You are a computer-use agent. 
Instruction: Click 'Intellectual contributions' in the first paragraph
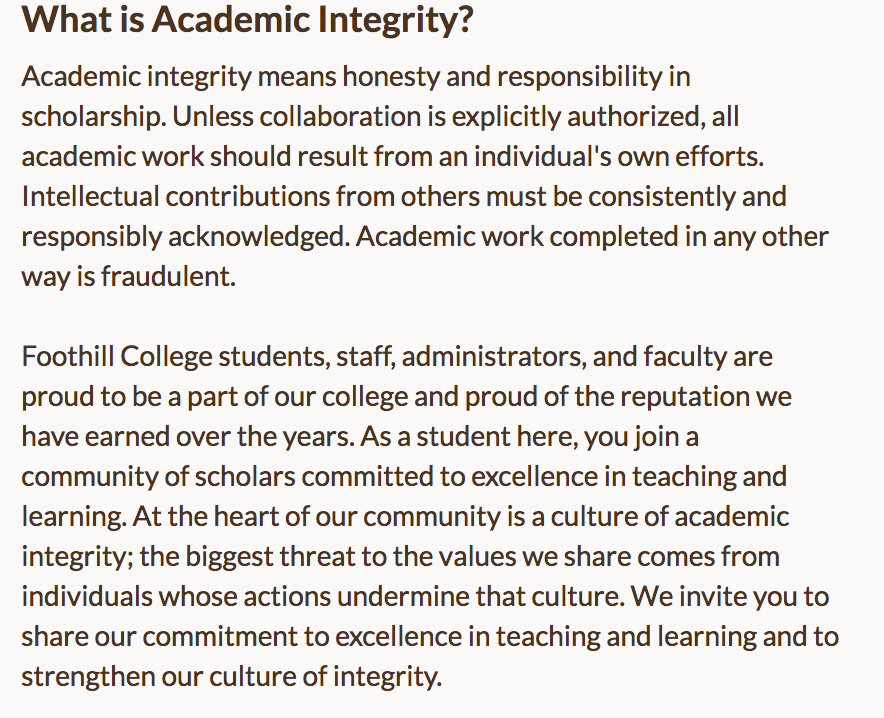point(176,196)
